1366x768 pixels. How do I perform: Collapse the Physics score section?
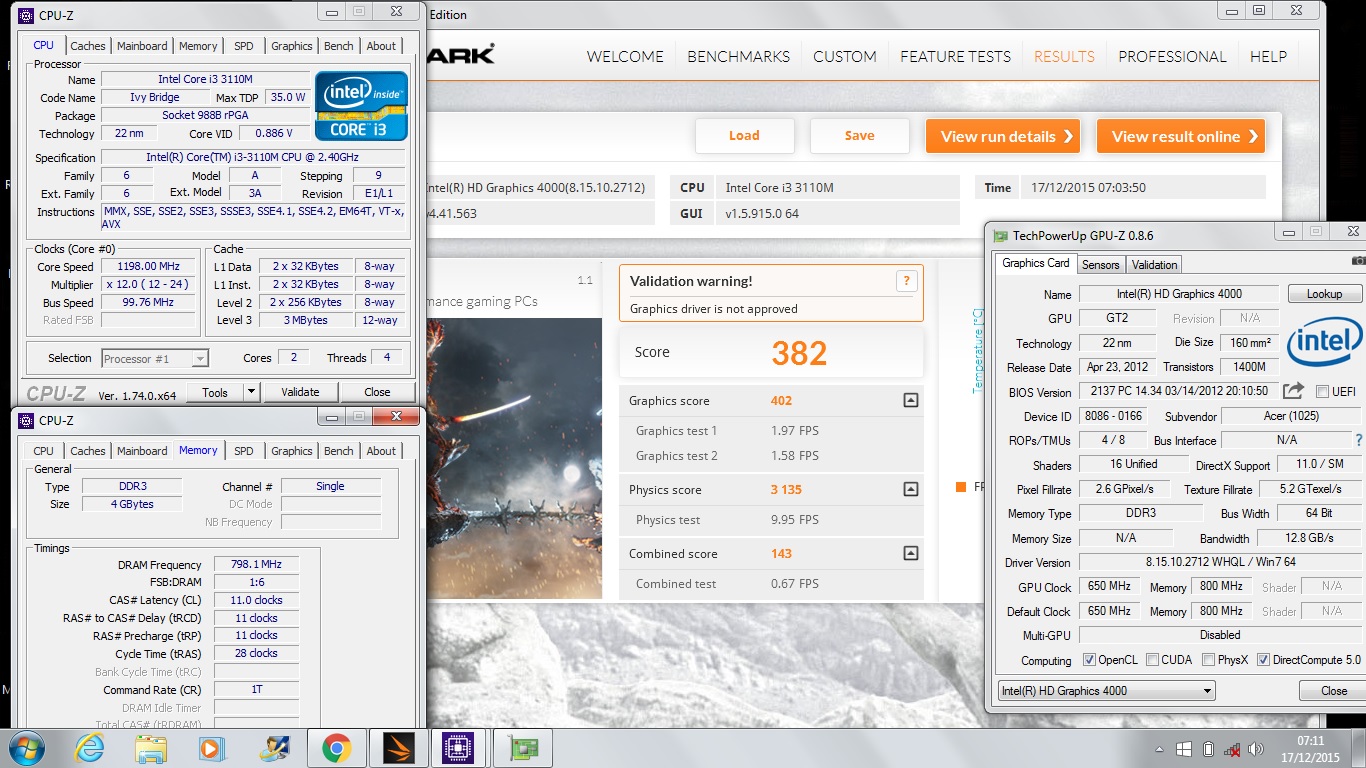click(910, 489)
